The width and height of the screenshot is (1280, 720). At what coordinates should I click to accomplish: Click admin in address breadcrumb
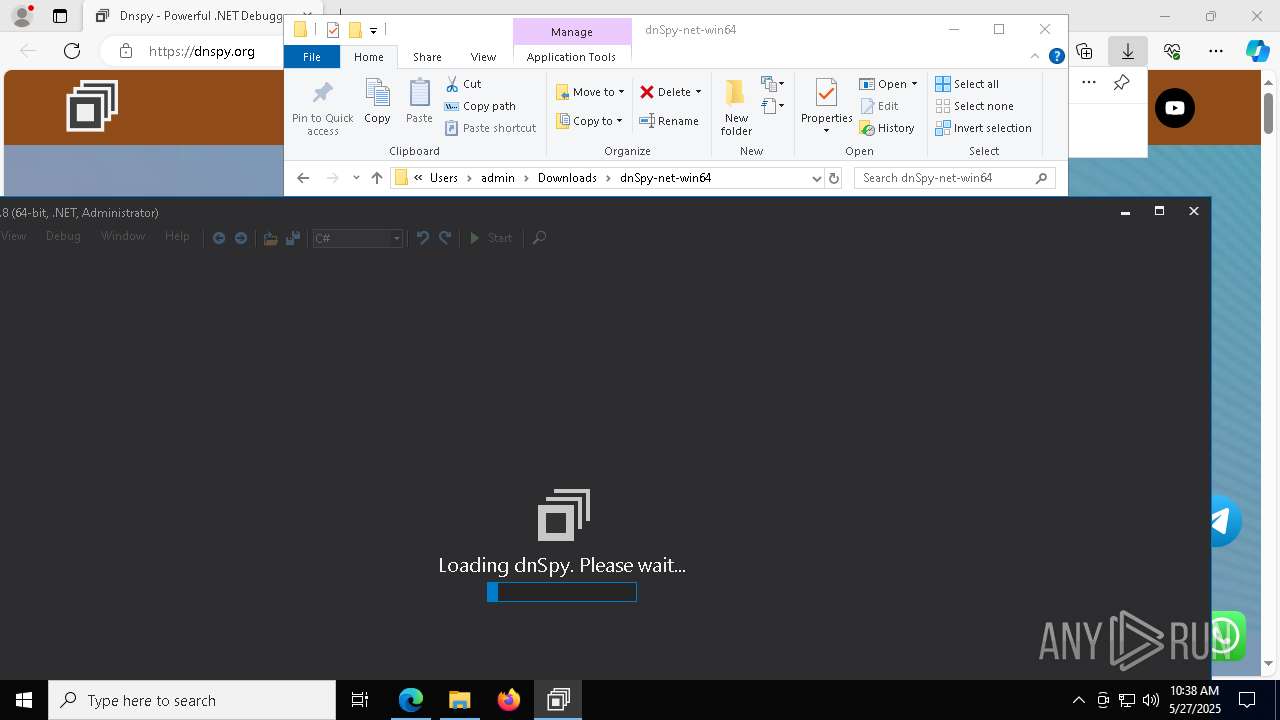coord(498,178)
